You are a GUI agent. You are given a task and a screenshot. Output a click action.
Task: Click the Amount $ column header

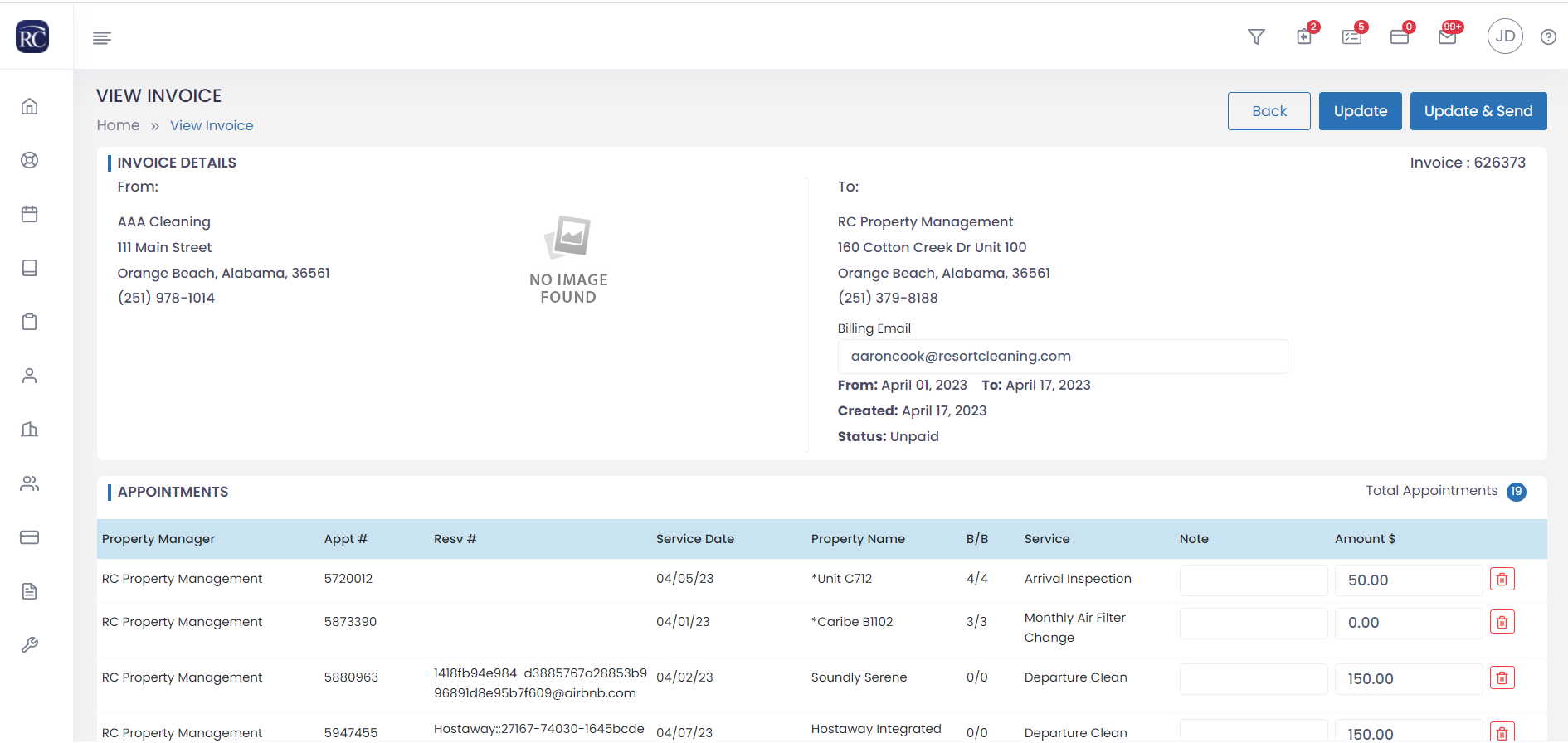pyautogui.click(x=1365, y=539)
